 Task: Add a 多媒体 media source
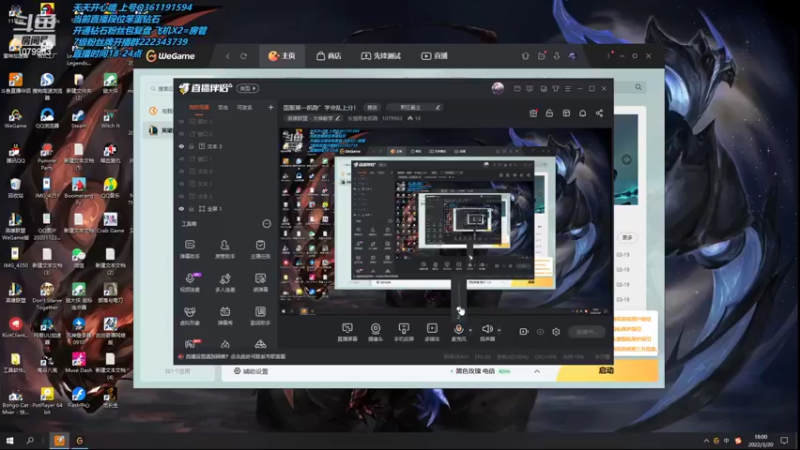pyautogui.click(x=432, y=332)
